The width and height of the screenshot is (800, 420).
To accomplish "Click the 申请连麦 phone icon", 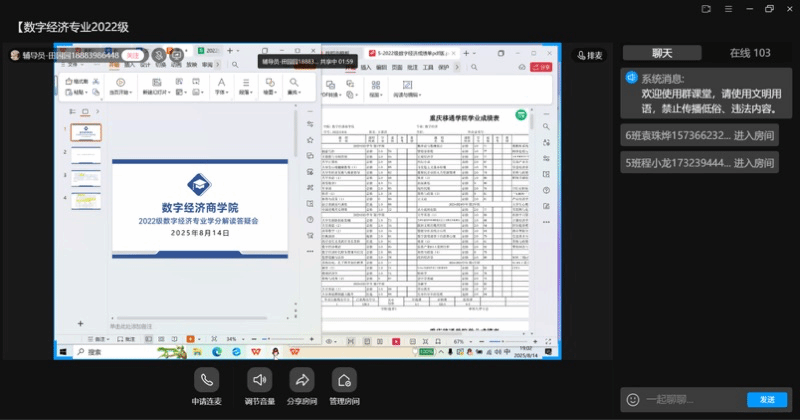I will point(207,380).
